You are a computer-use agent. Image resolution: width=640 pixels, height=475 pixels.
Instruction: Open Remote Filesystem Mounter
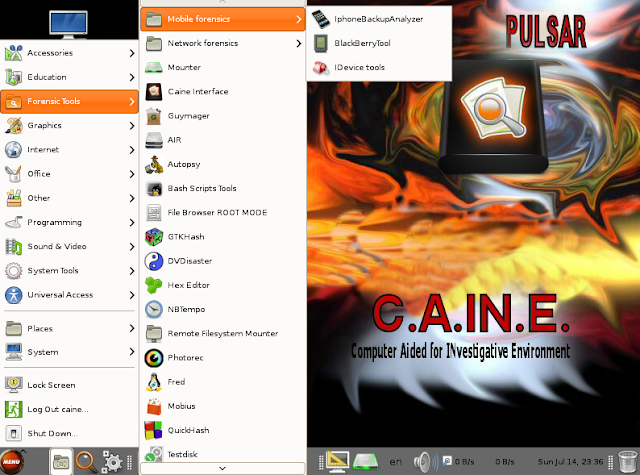point(222,333)
